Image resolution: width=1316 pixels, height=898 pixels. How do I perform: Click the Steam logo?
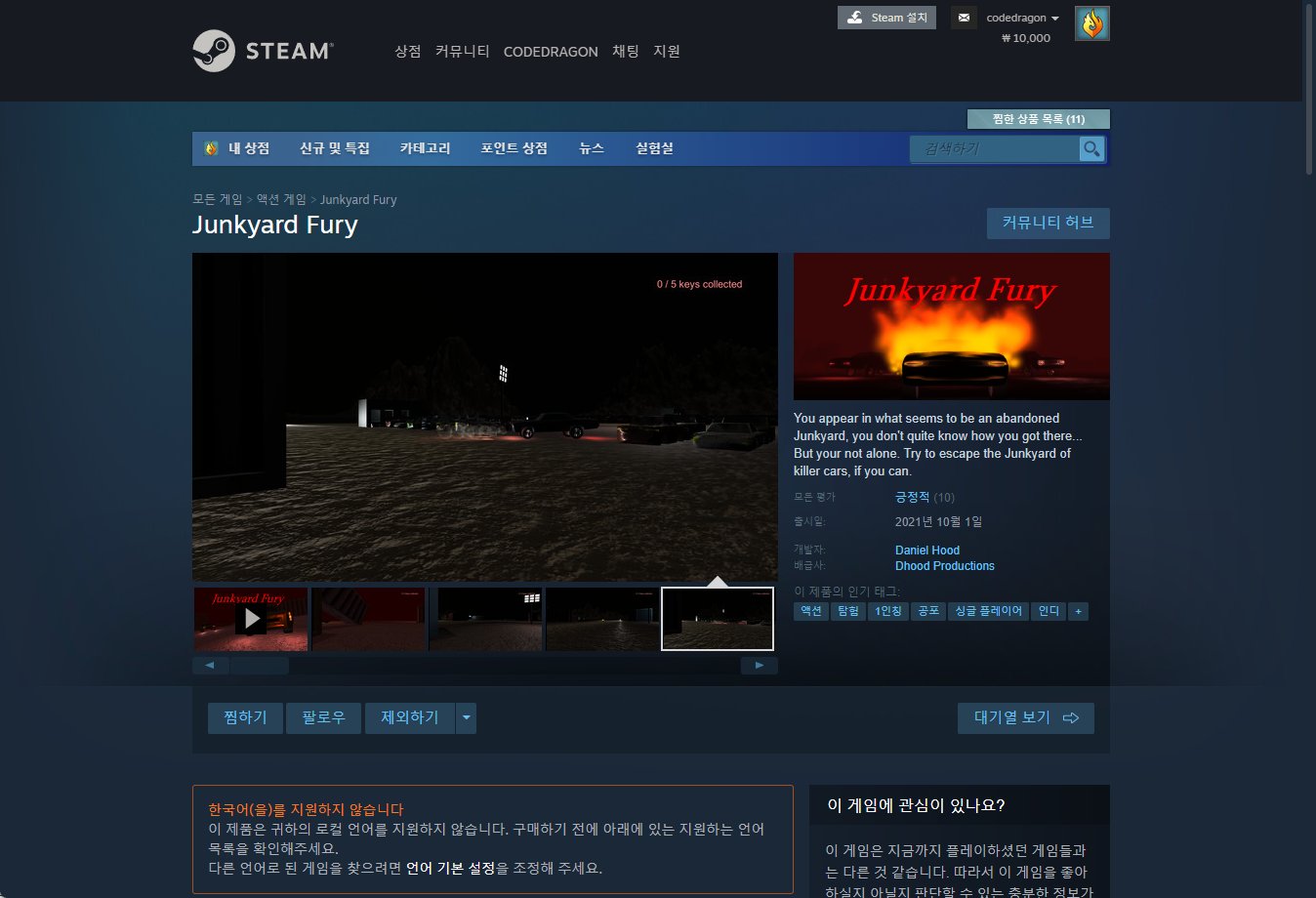264,51
